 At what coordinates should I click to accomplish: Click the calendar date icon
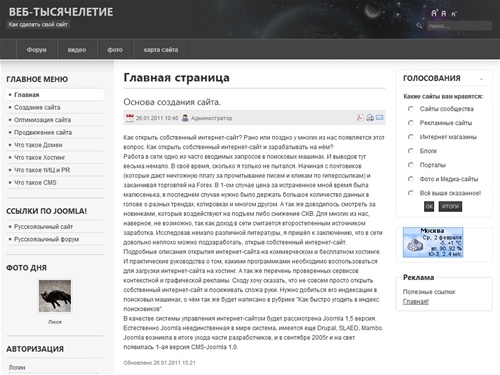click(x=130, y=118)
